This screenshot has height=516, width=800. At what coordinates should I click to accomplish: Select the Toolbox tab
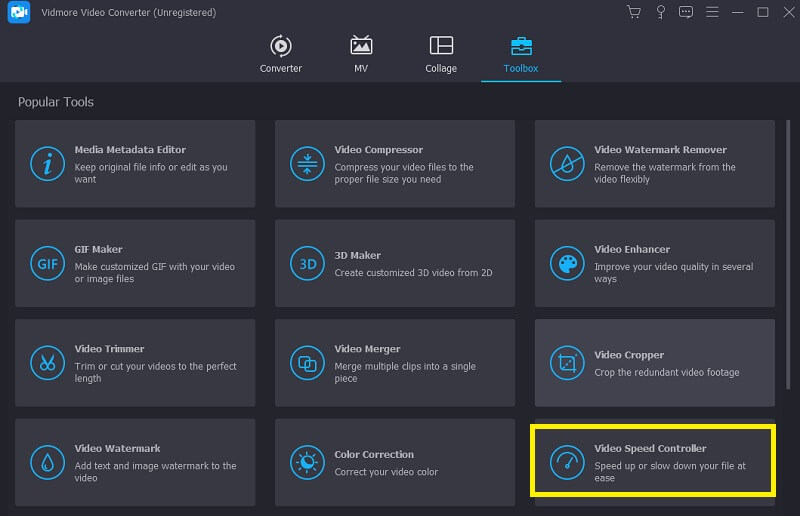pyautogui.click(x=521, y=54)
